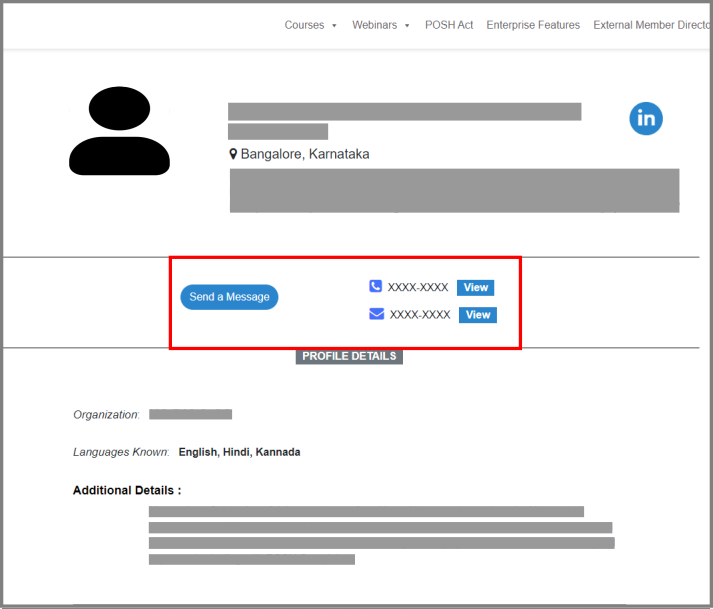Expand the Webinars dropdown menu
The width and height of the screenshot is (713, 609).
(x=380, y=25)
